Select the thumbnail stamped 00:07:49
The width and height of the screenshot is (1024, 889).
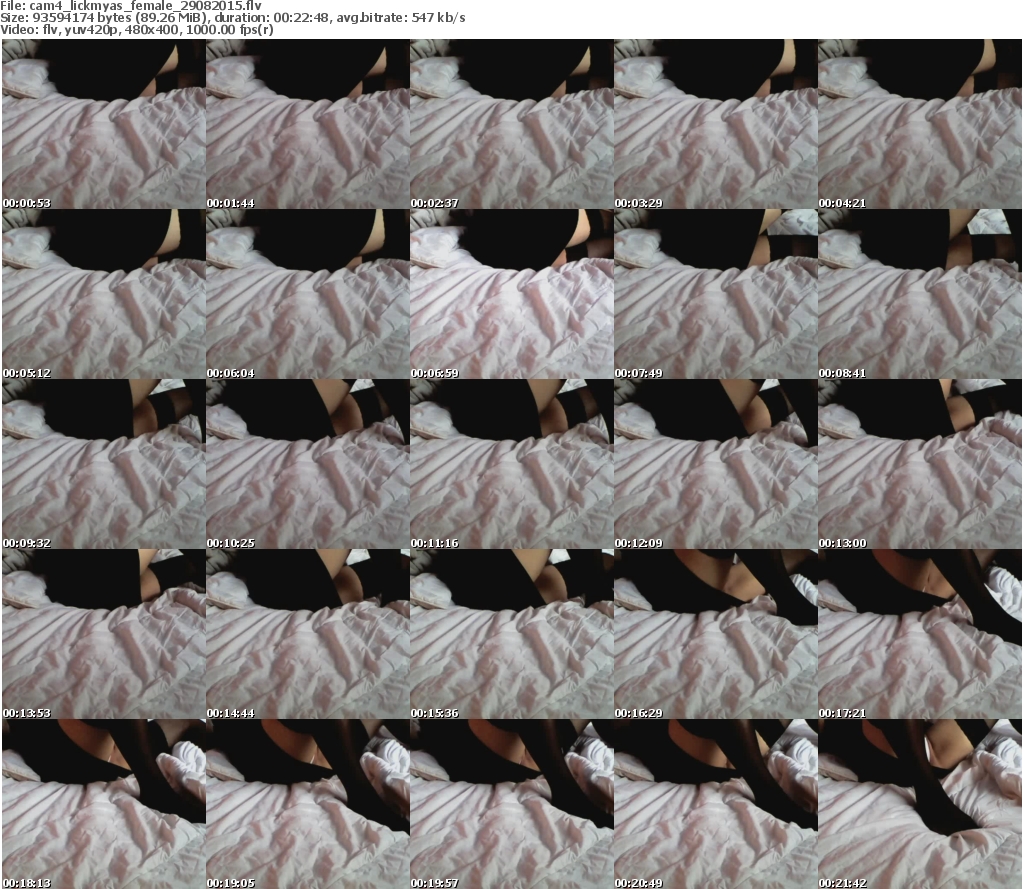[716, 294]
